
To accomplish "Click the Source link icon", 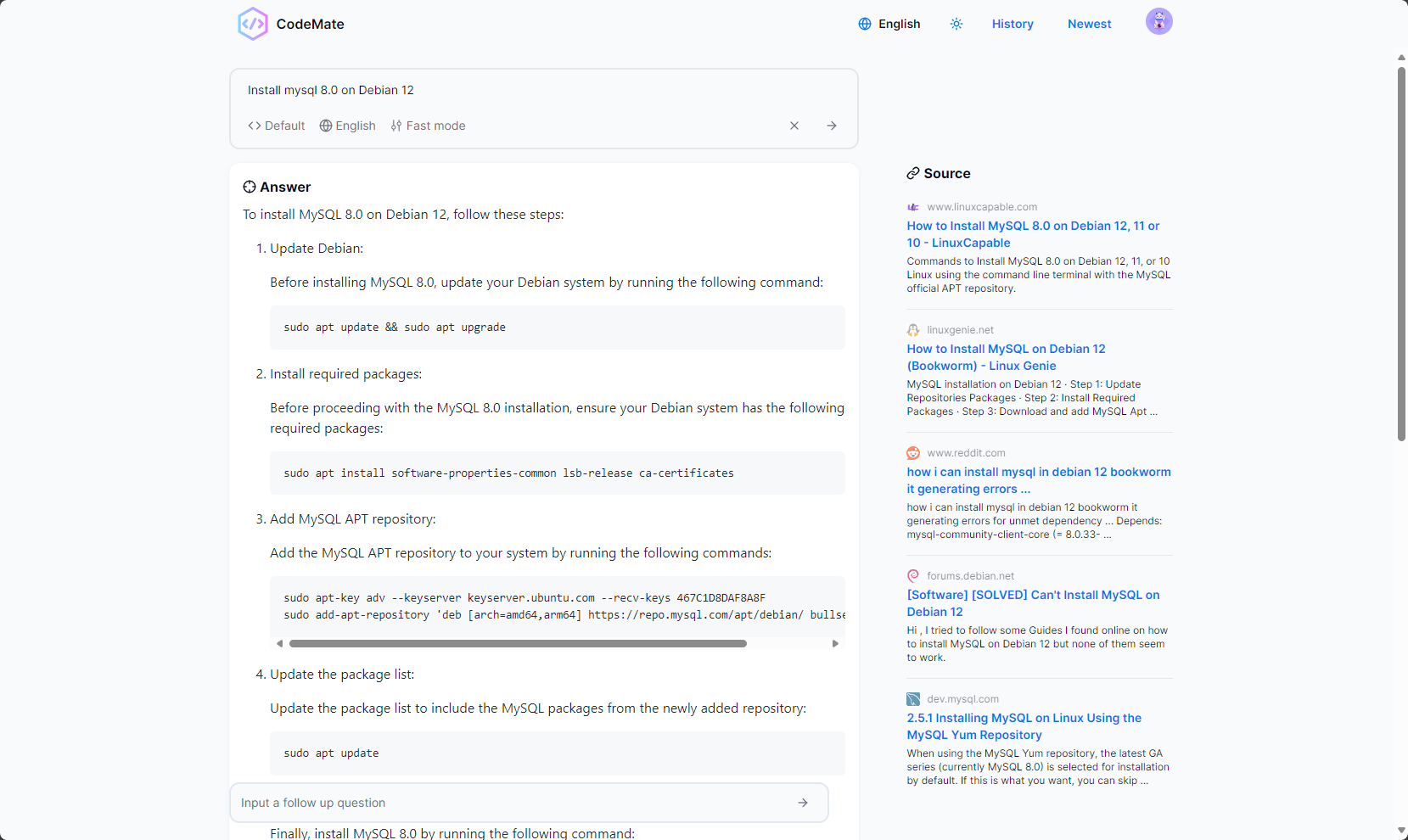I will [x=913, y=173].
